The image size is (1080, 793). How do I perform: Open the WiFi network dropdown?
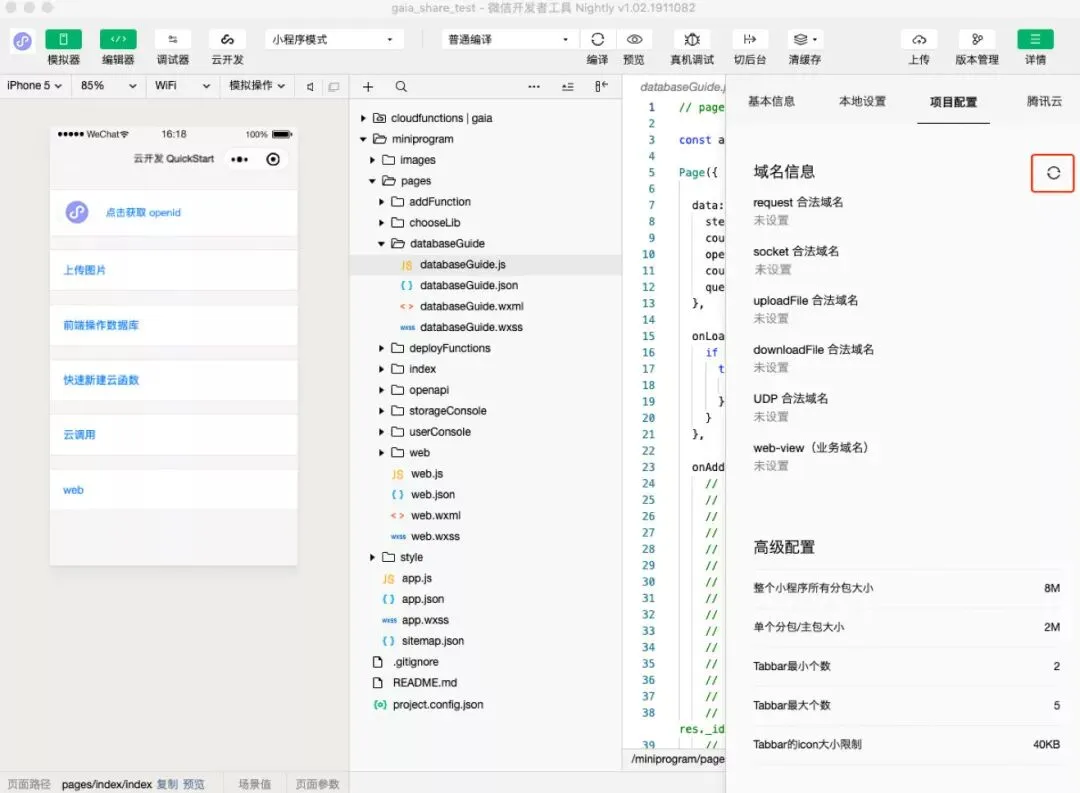point(182,85)
